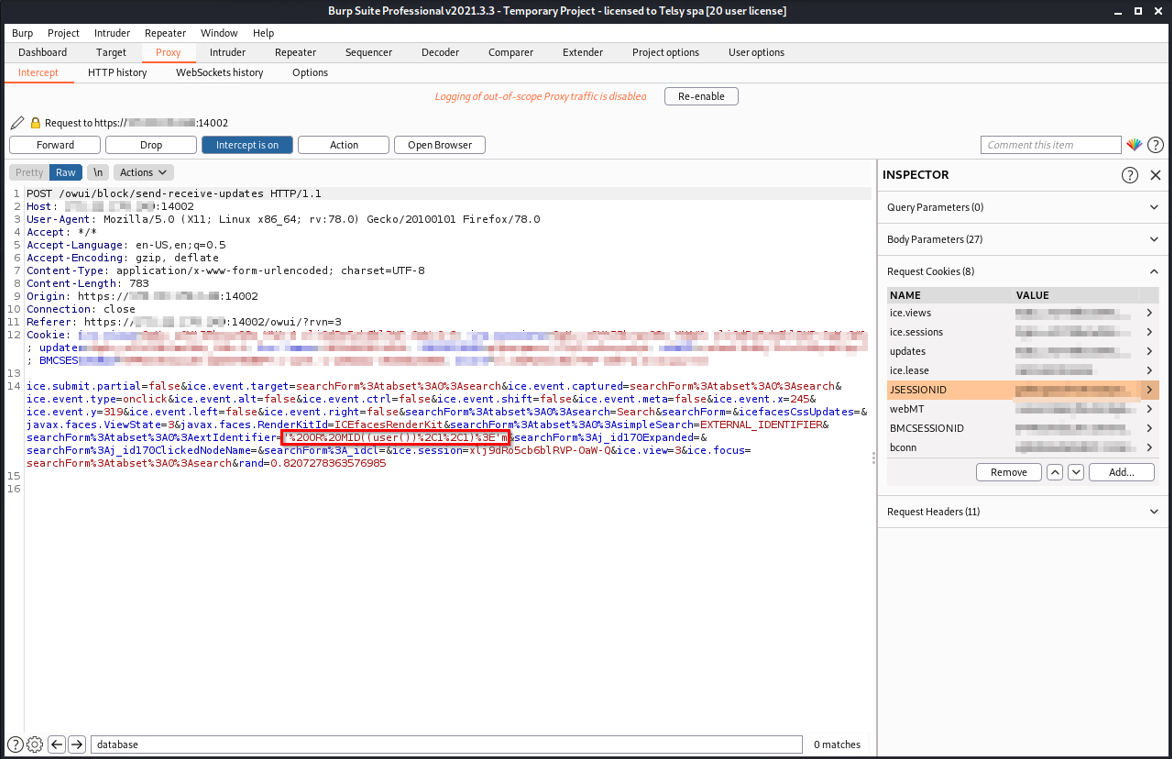Go to next search match arrow
The width and height of the screenshot is (1172, 759).
click(x=77, y=744)
